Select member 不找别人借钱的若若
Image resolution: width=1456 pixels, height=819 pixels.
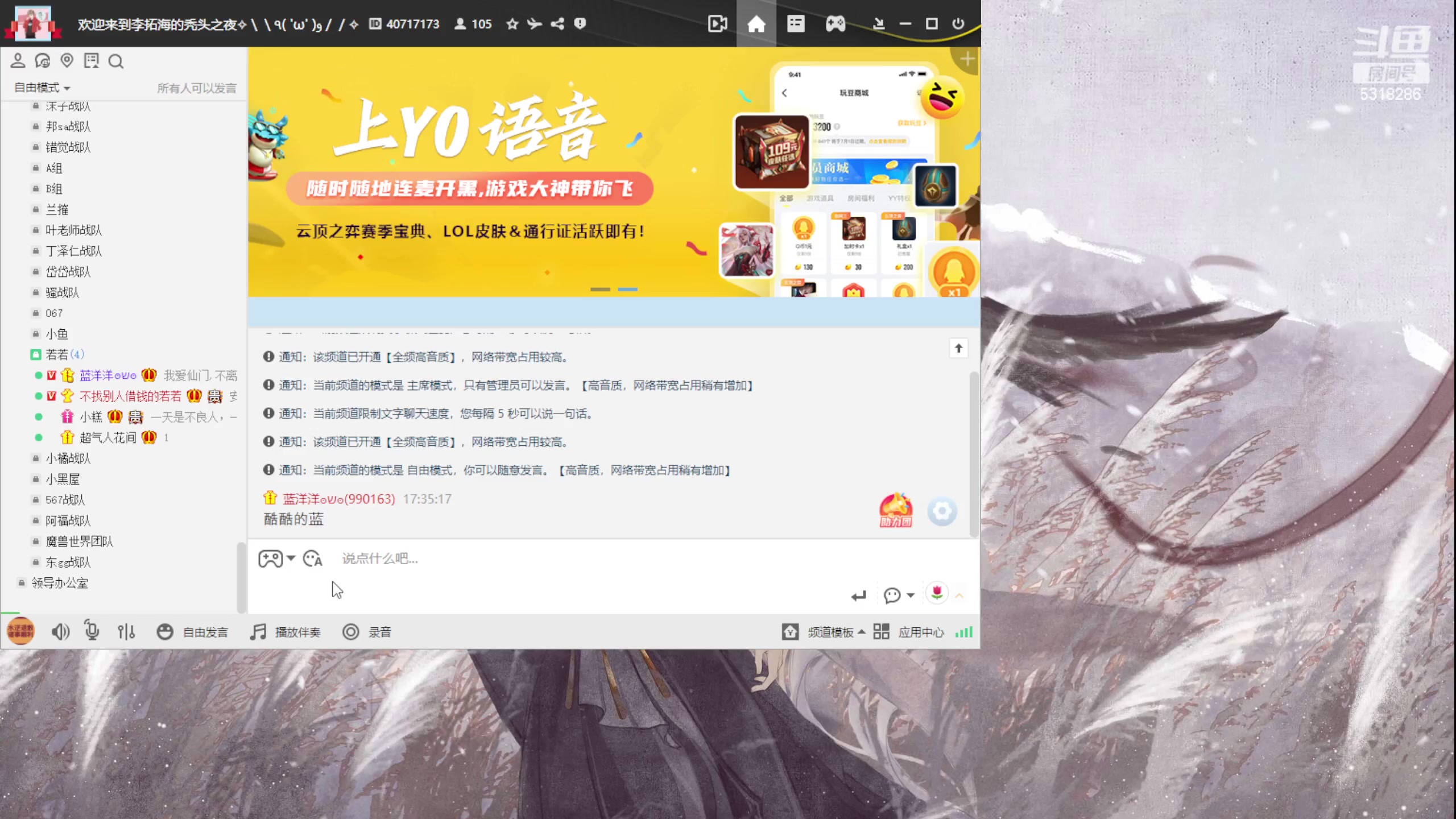130,396
